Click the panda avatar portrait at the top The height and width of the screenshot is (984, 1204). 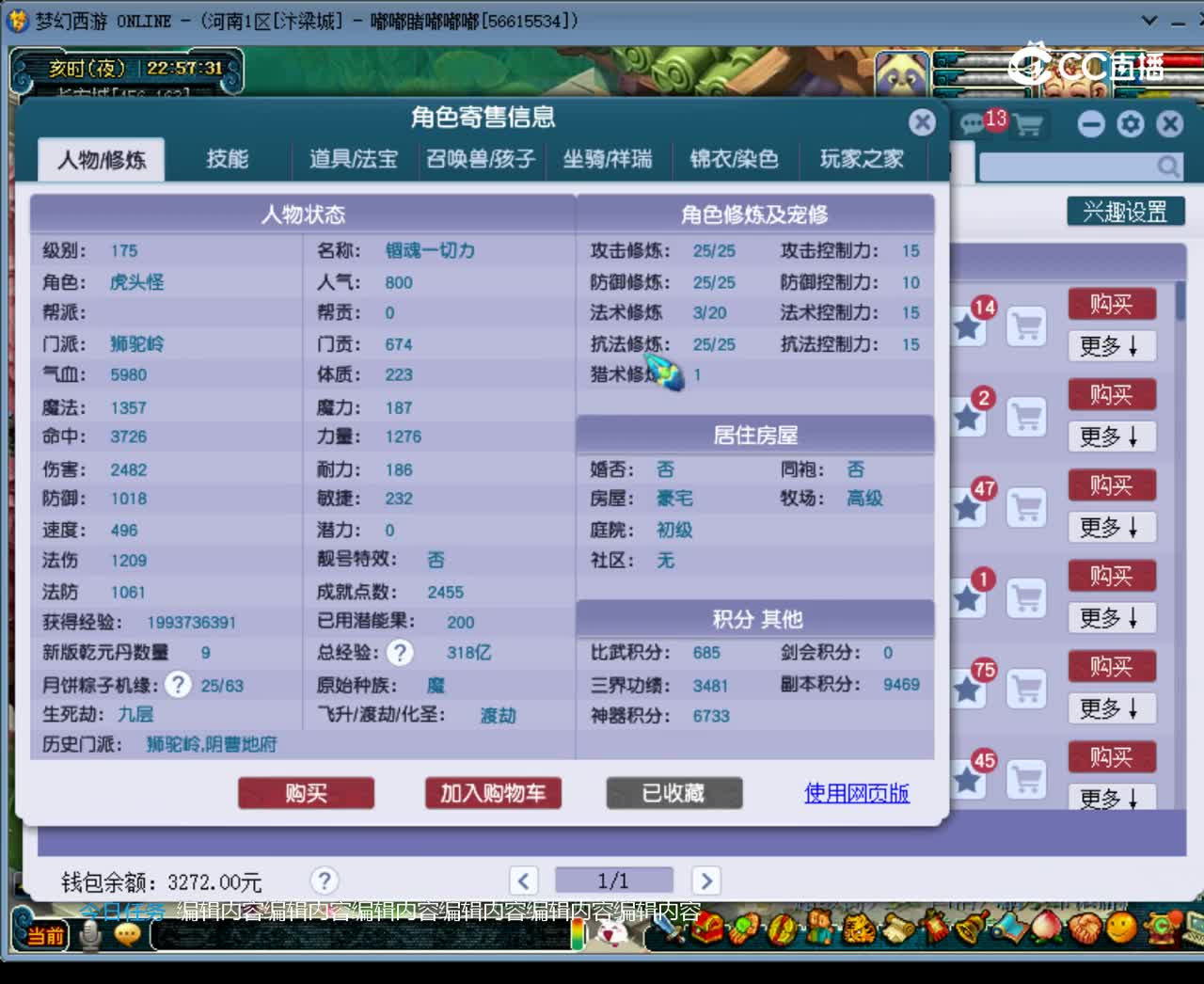click(x=902, y=72)
